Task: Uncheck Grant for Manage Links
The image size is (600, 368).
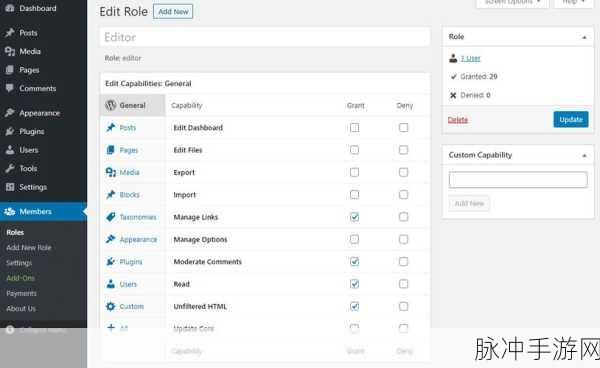Action: click(x=355, y=217)
